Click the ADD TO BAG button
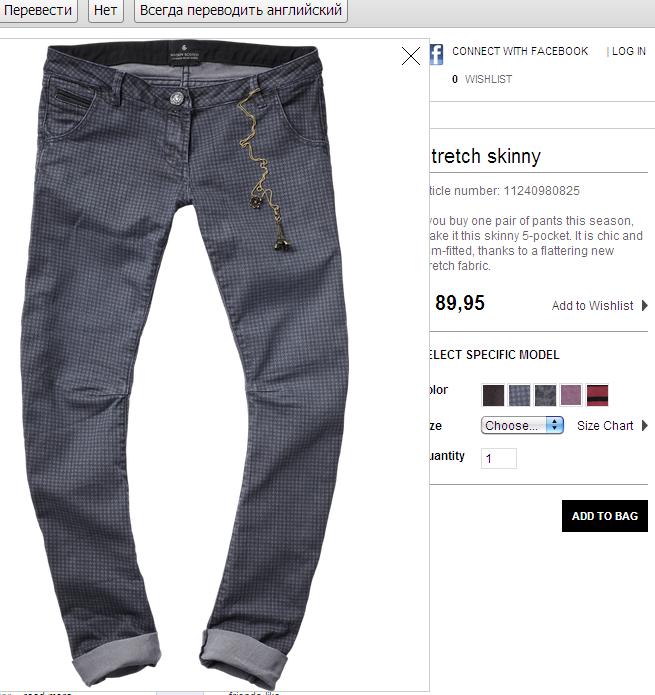Viewport: 655px width, 695px height. pos(604,516)
